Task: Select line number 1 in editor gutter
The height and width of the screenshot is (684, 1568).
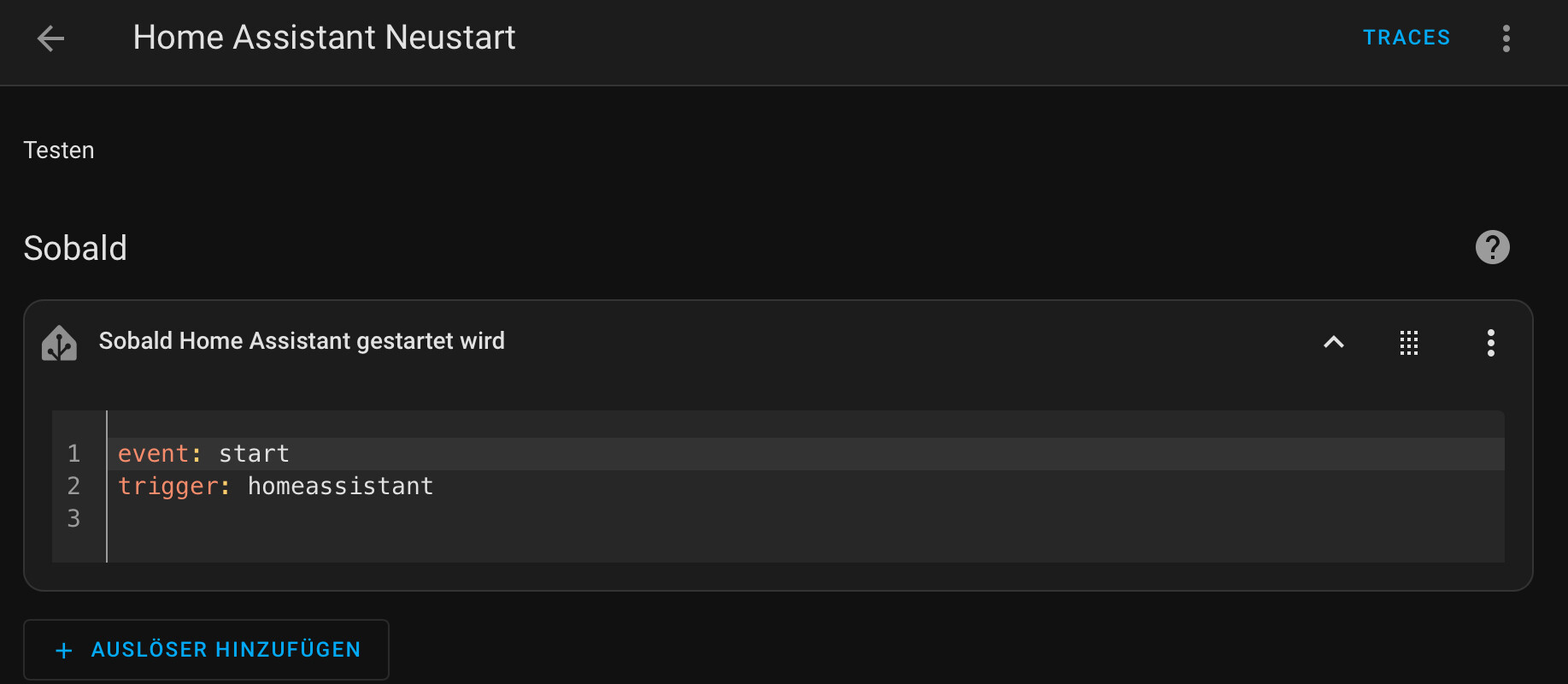Action: pyautogui.click(x=74, y=454)
